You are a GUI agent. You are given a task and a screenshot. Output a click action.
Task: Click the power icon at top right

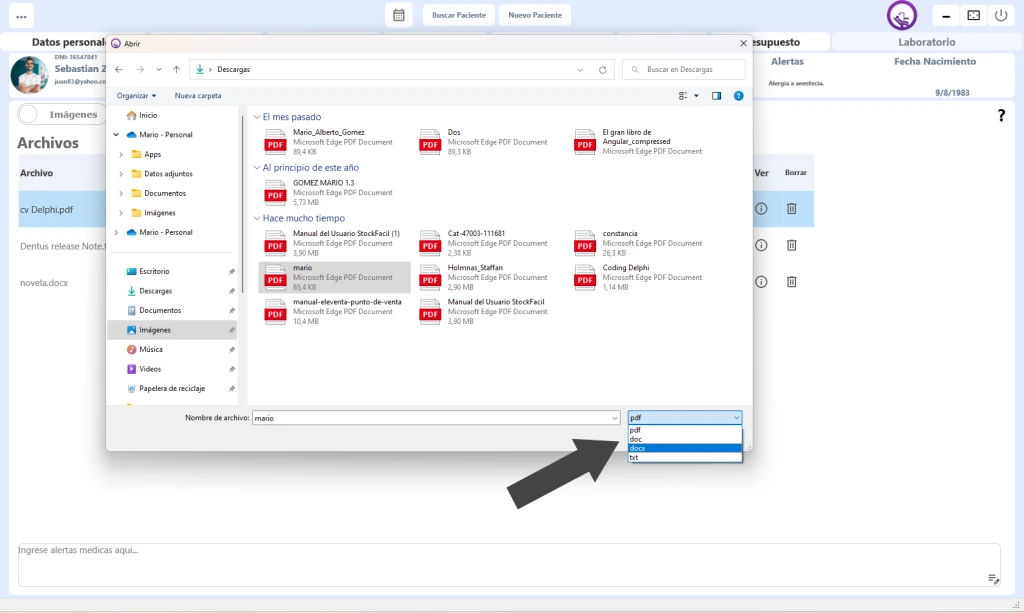(x=1000, y=15)
